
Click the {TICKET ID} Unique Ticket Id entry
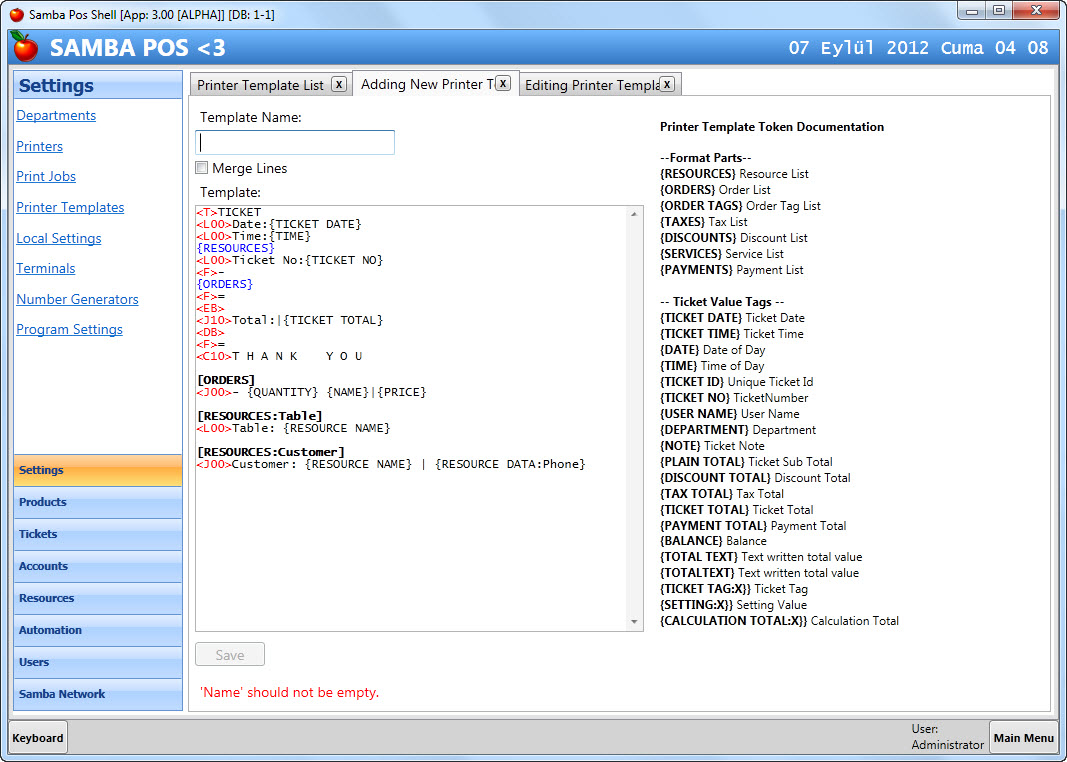click(x=736, y=382)
